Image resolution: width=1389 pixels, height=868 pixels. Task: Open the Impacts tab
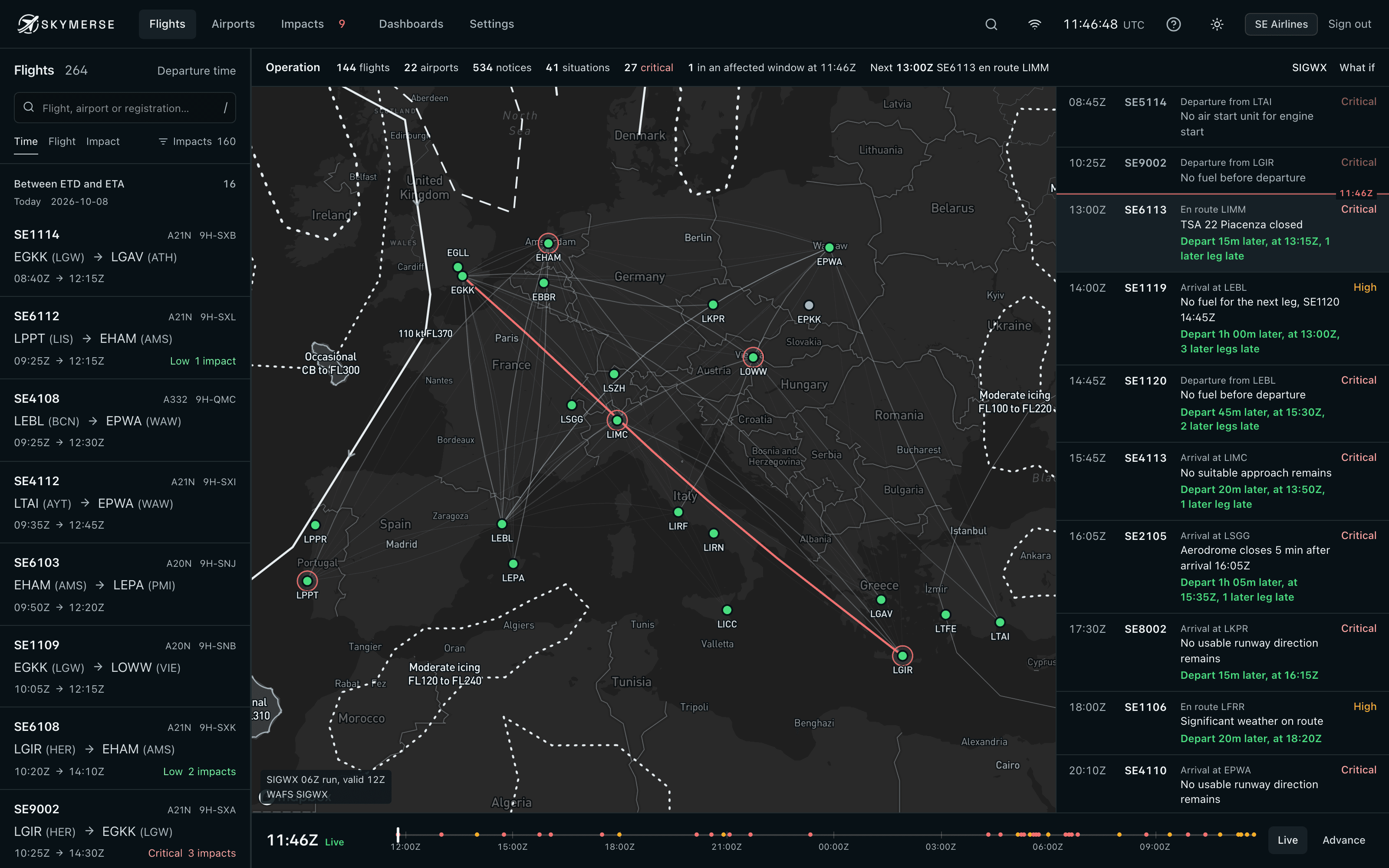(313, 24)
